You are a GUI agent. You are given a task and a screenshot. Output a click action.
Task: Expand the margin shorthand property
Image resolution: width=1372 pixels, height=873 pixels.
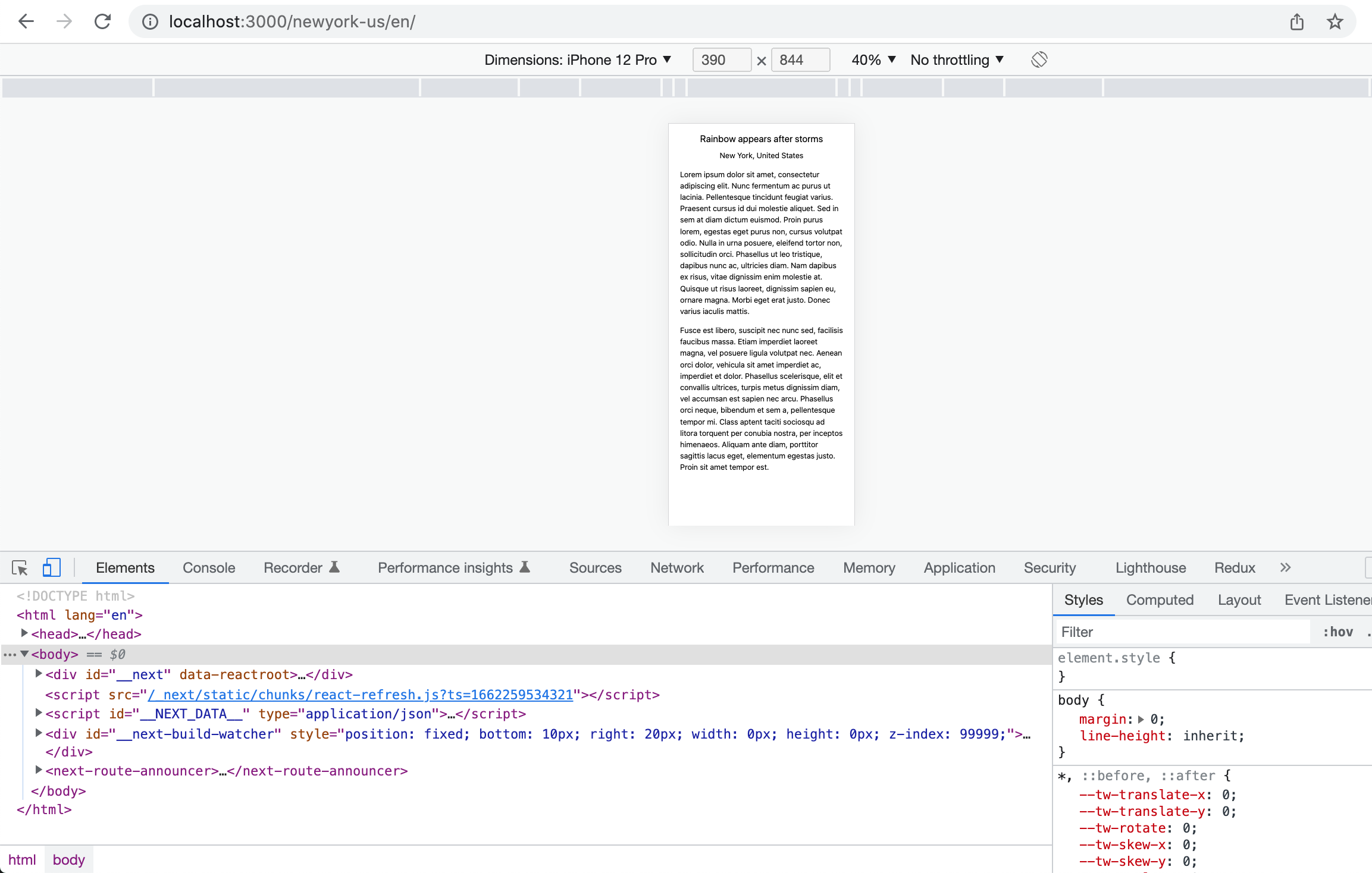1141,720
